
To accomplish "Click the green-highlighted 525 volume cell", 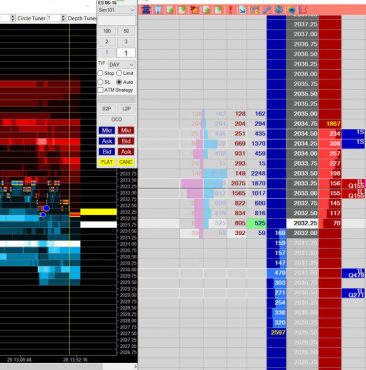I will tap(257, 223).
